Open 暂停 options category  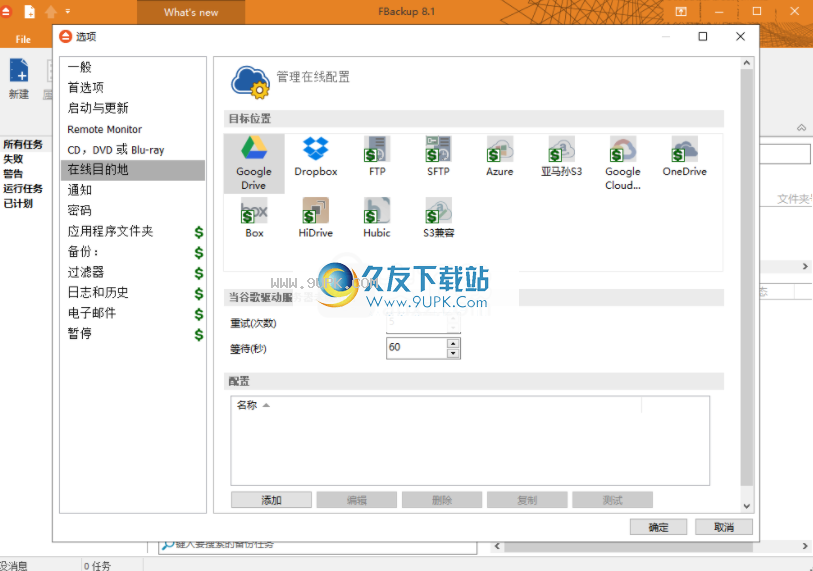(133, 333)
